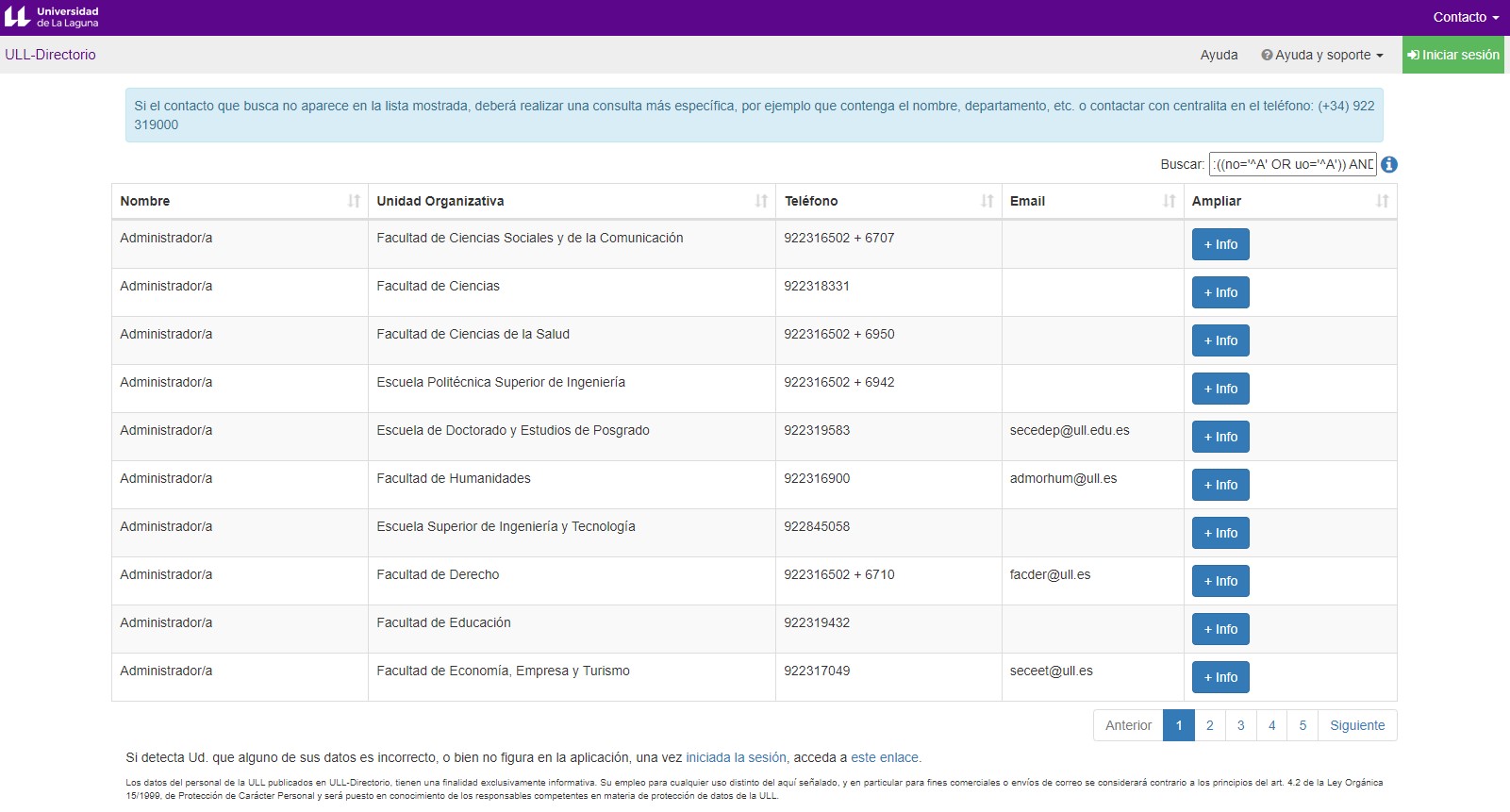The width and height of the screenshot is (1510, 812).
Task: Click the Iniciar sesión button
Action: 1452,55
